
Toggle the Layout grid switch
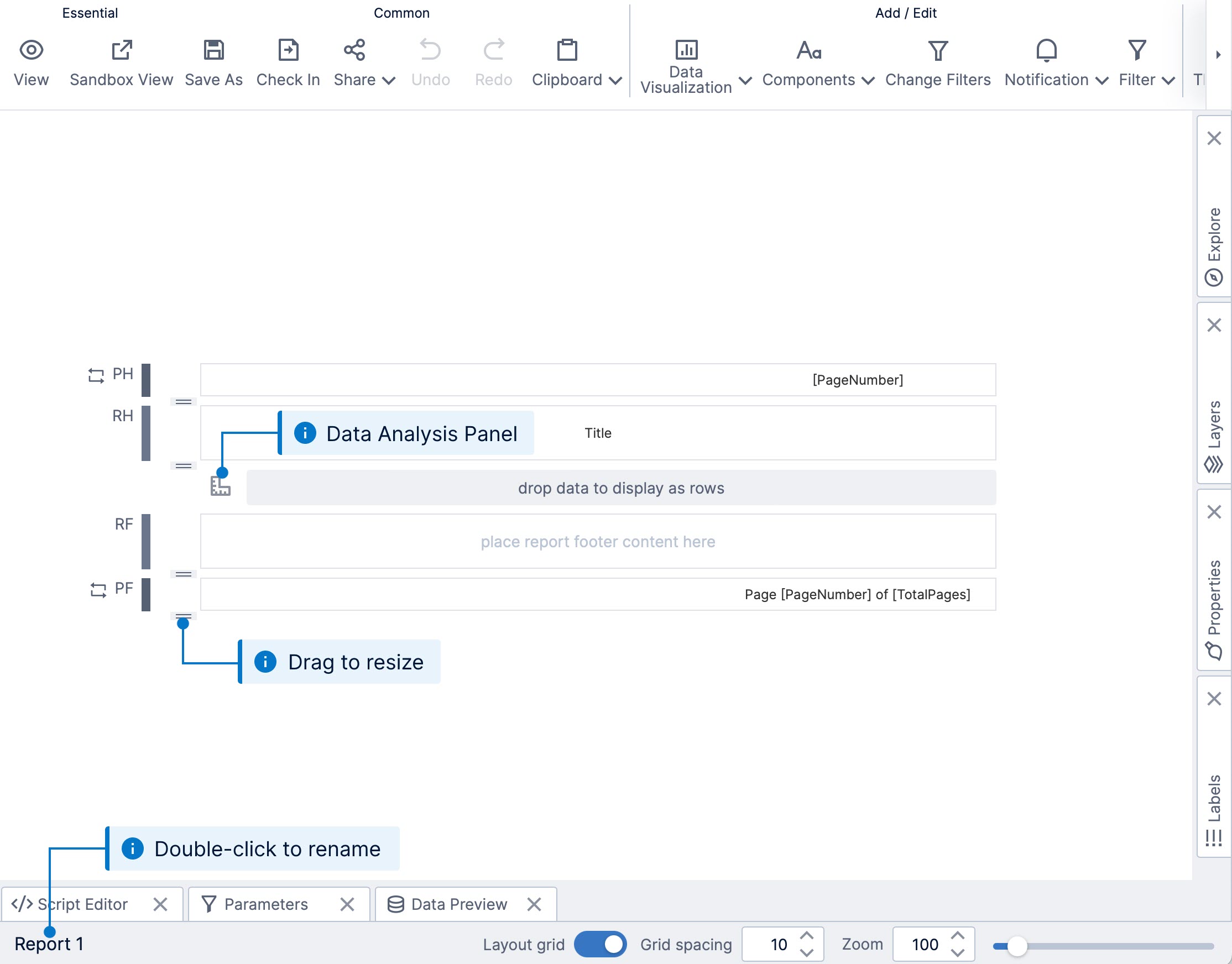600,944
